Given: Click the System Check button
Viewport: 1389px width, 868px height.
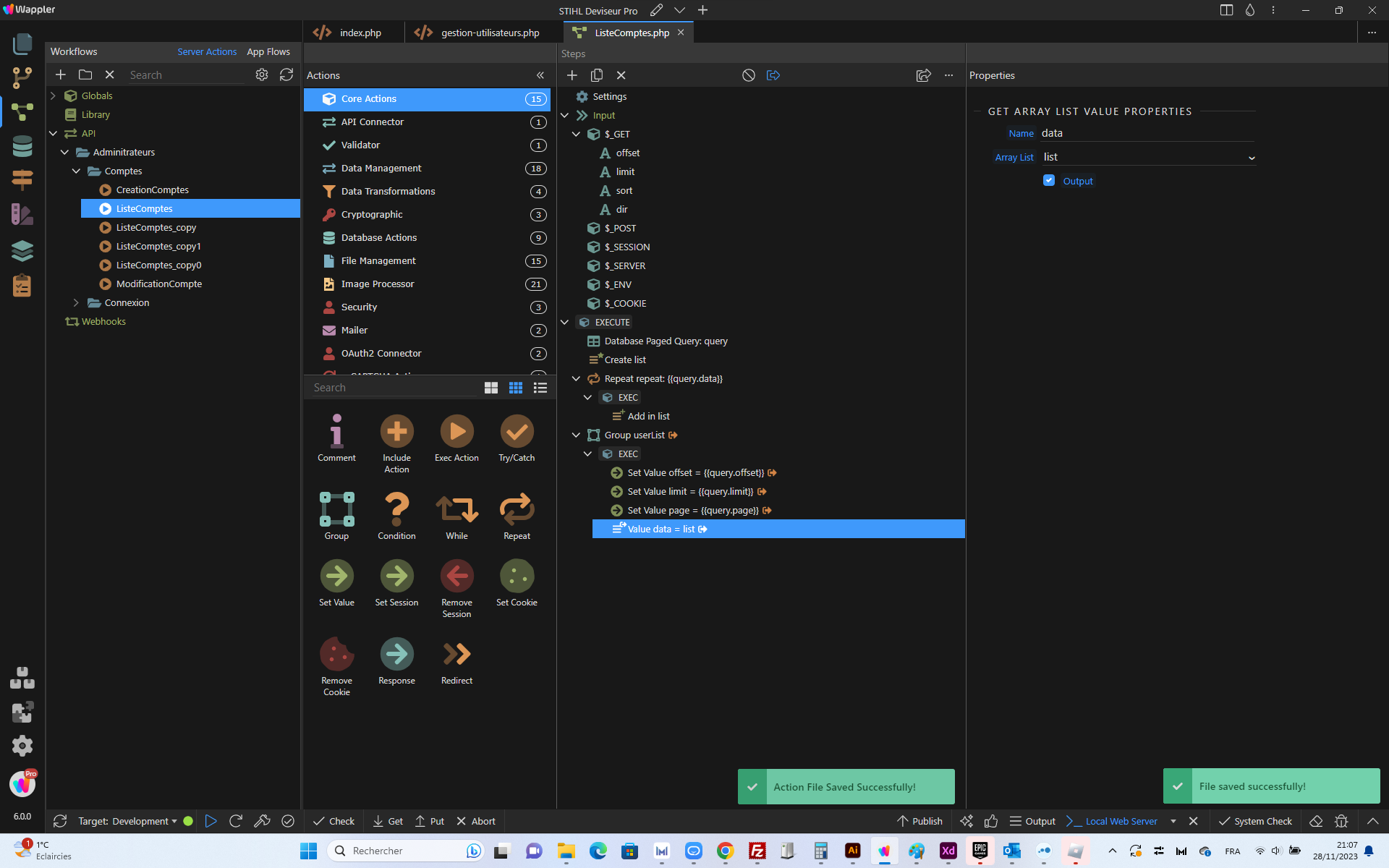Looking at the screenshot, I should coord(1255,821).
